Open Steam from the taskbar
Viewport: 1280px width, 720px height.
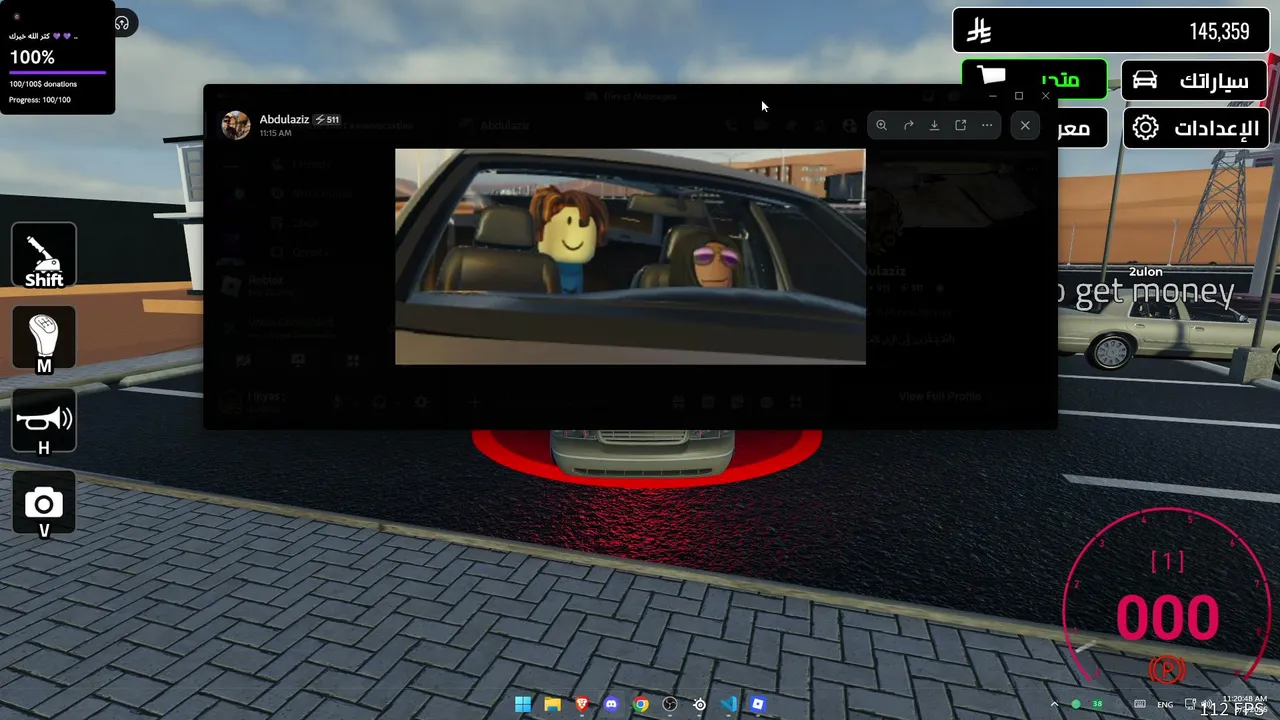pyautogui.click(x=700, y=704)
